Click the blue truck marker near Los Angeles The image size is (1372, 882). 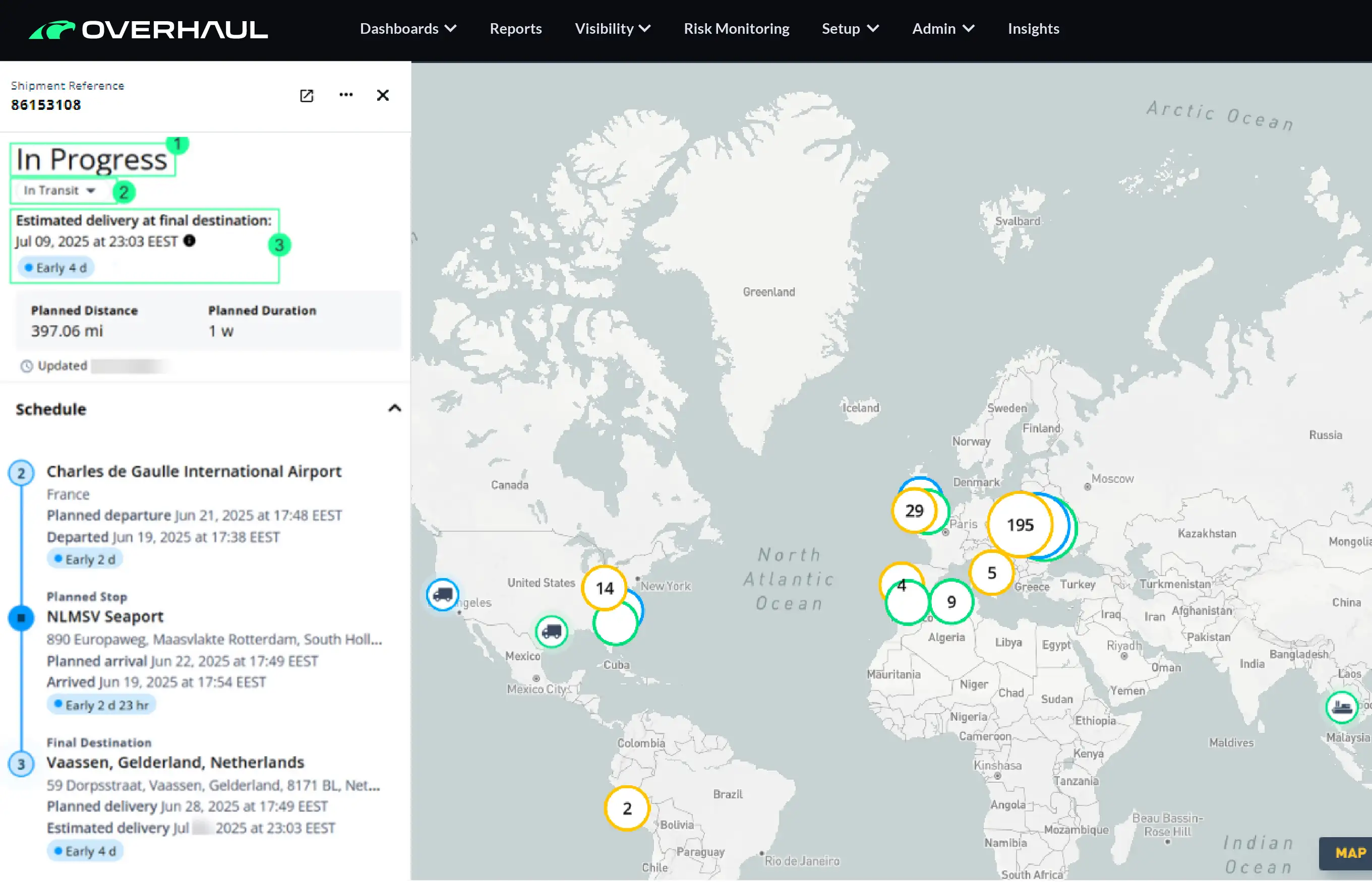coord(442,595)
